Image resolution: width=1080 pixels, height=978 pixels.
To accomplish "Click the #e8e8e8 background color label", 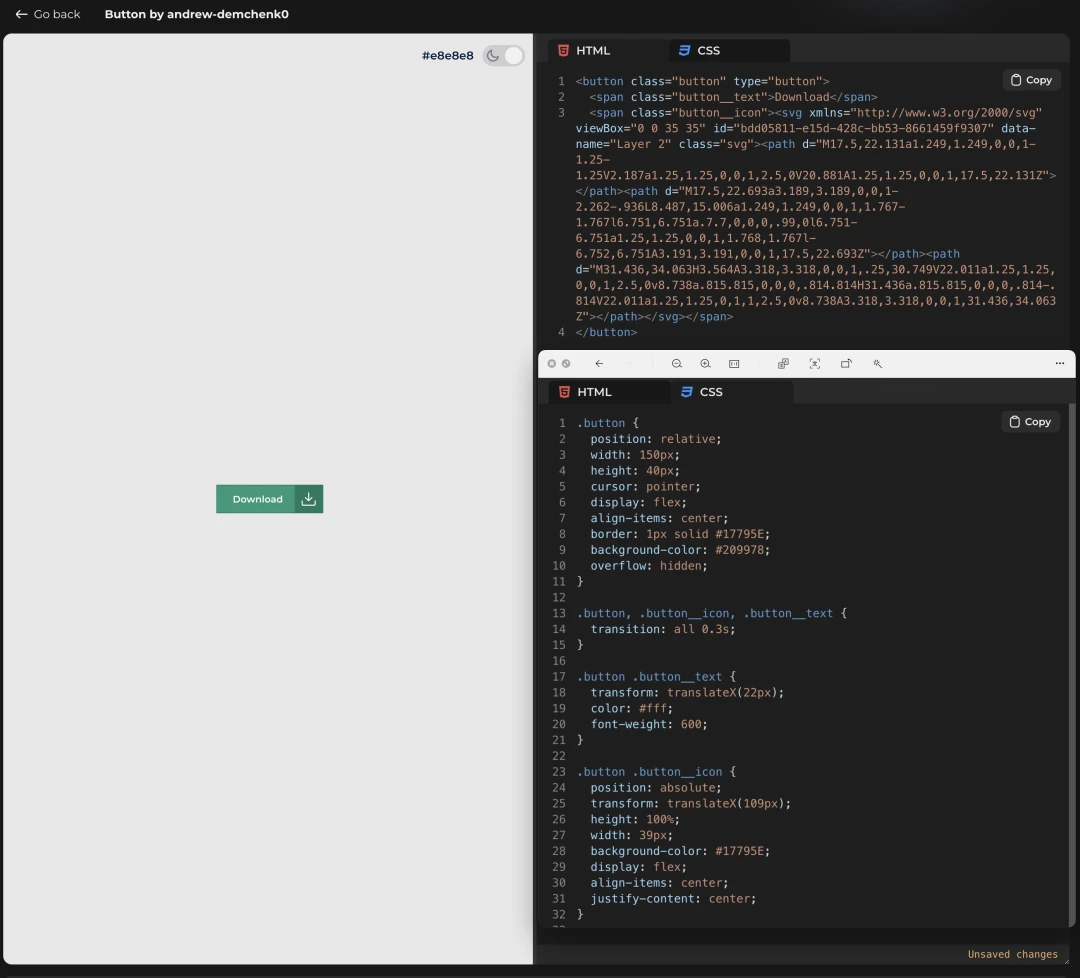I will coord(447,56).
